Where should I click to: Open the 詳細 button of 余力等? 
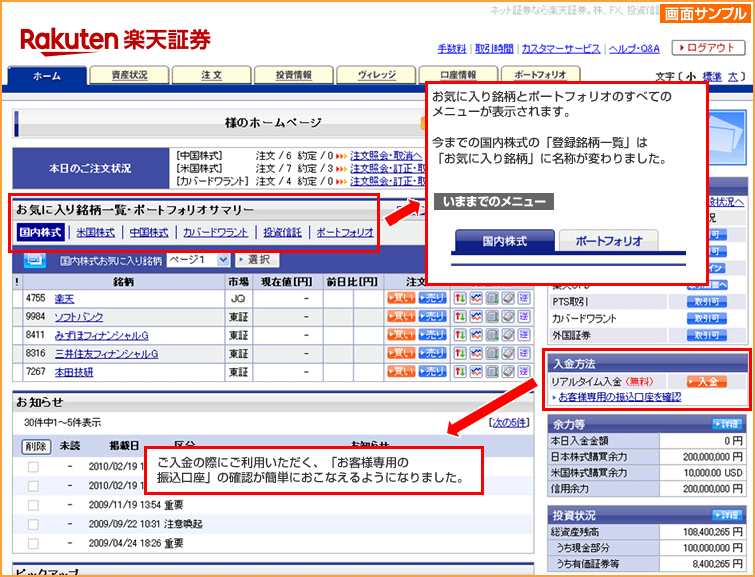(x=727, y=424)
